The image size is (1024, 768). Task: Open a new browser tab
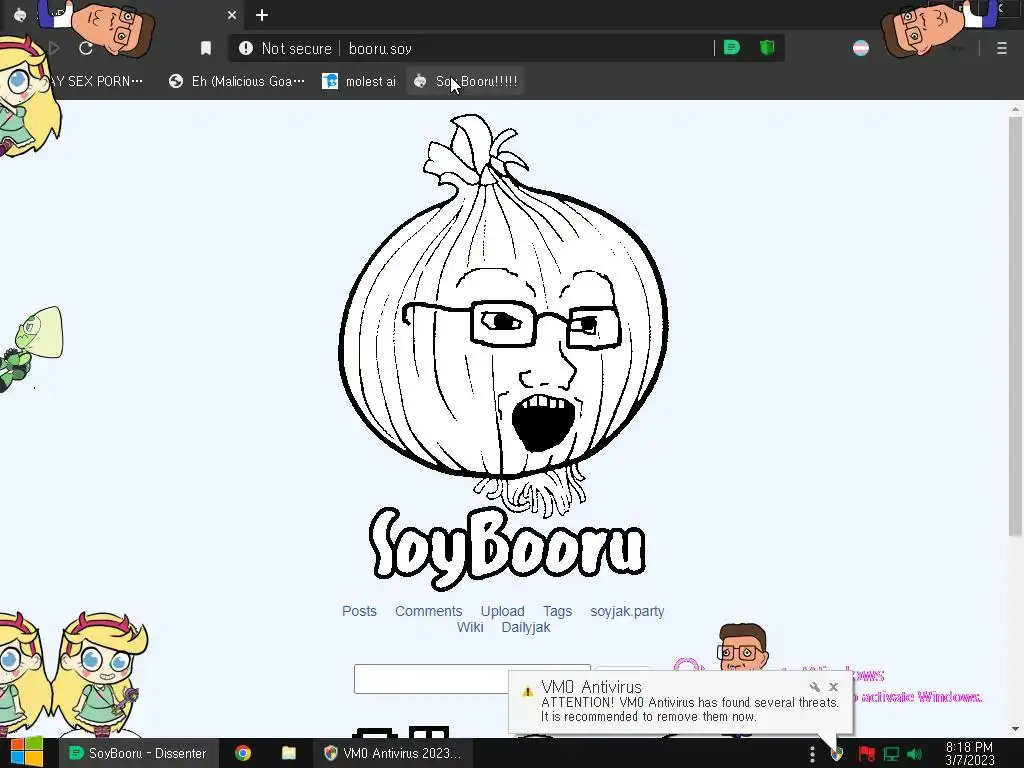click(x=262, y=15)
